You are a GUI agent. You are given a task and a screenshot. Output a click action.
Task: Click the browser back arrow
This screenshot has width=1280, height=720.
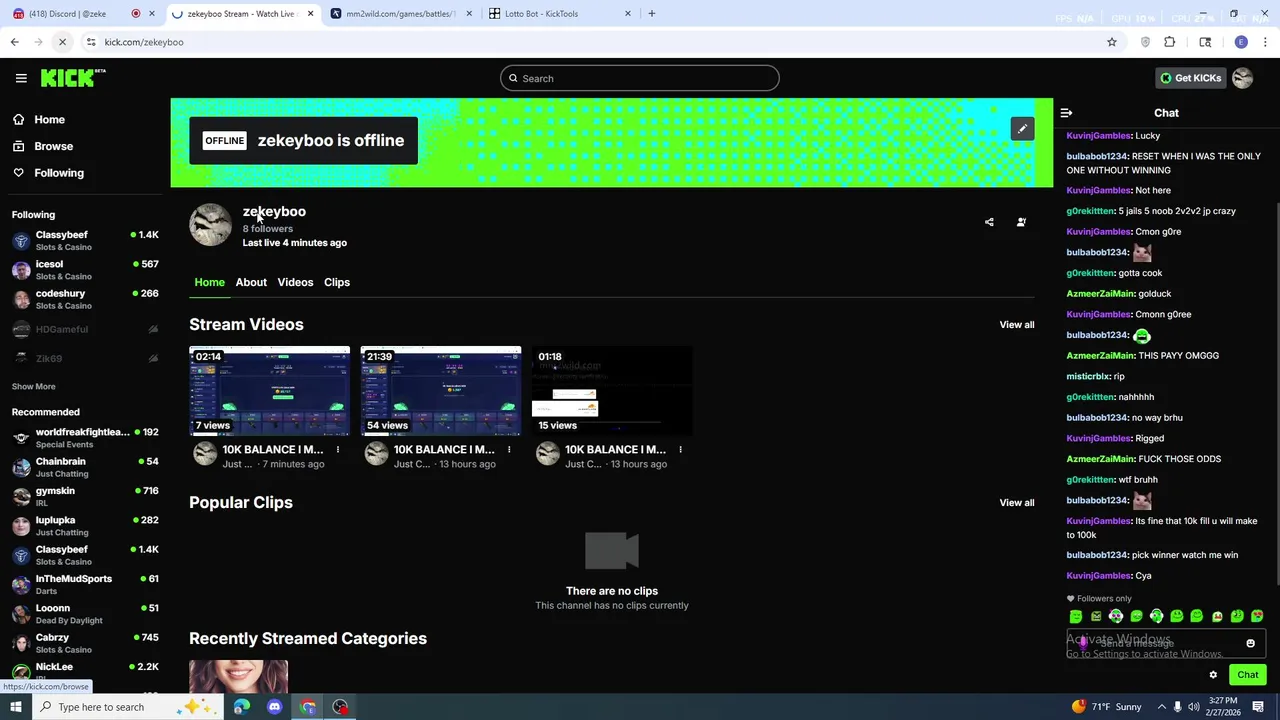(15, 42)
